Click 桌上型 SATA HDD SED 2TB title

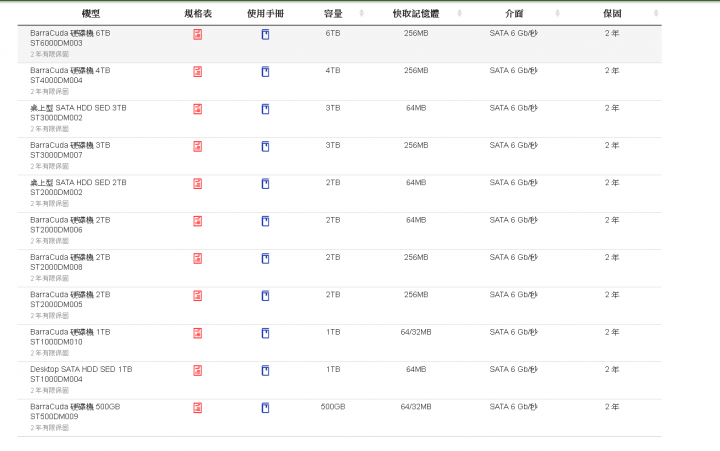pos(79,182)
